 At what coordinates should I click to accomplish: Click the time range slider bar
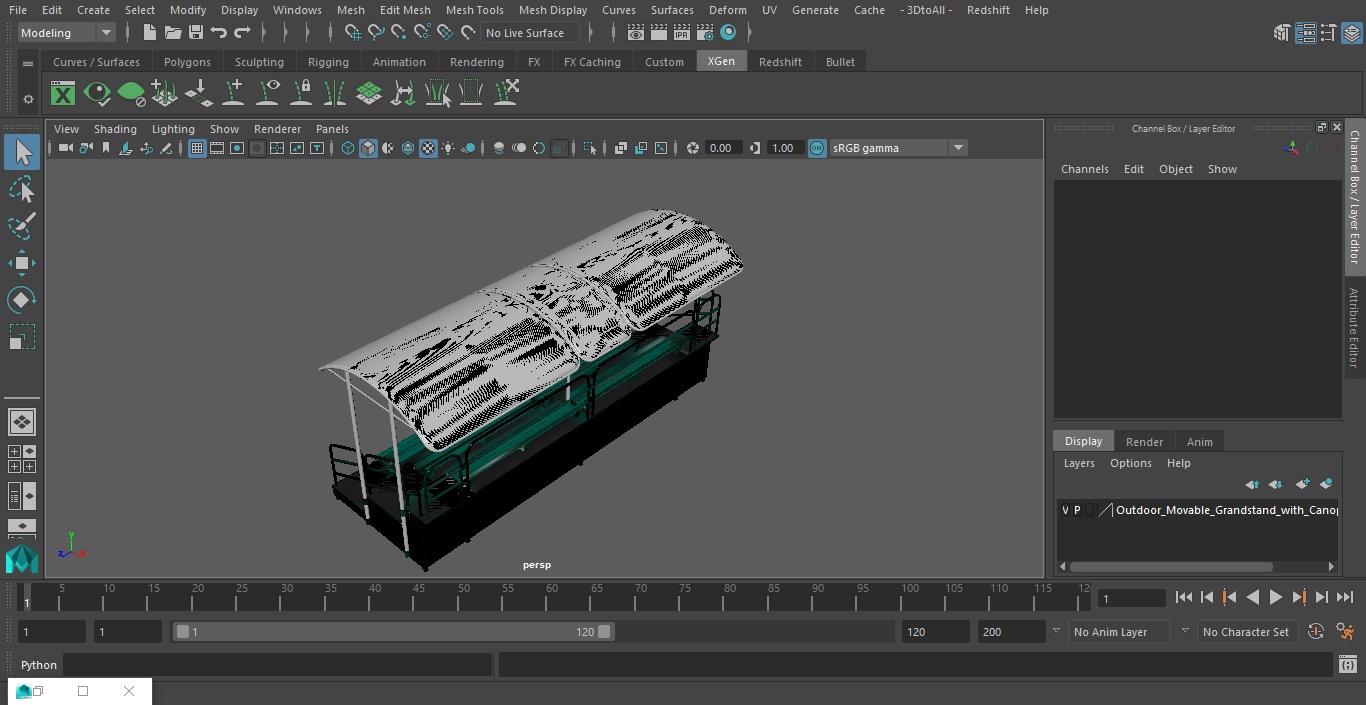tap(393, 632)
